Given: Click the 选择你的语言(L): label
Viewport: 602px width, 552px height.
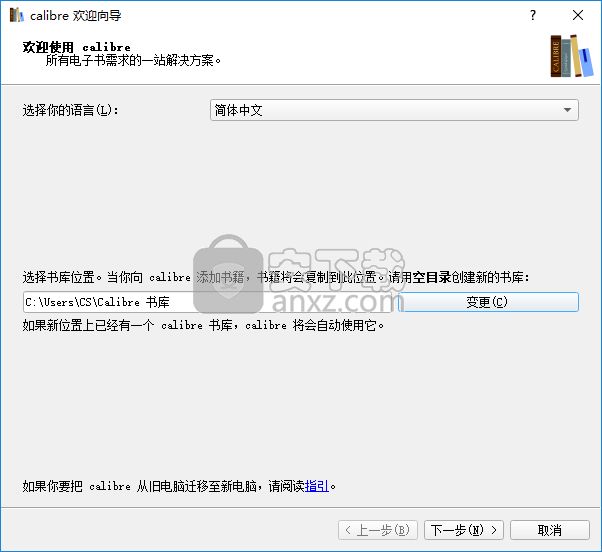Looking at the screenshot, I should [x=71, y=111].
